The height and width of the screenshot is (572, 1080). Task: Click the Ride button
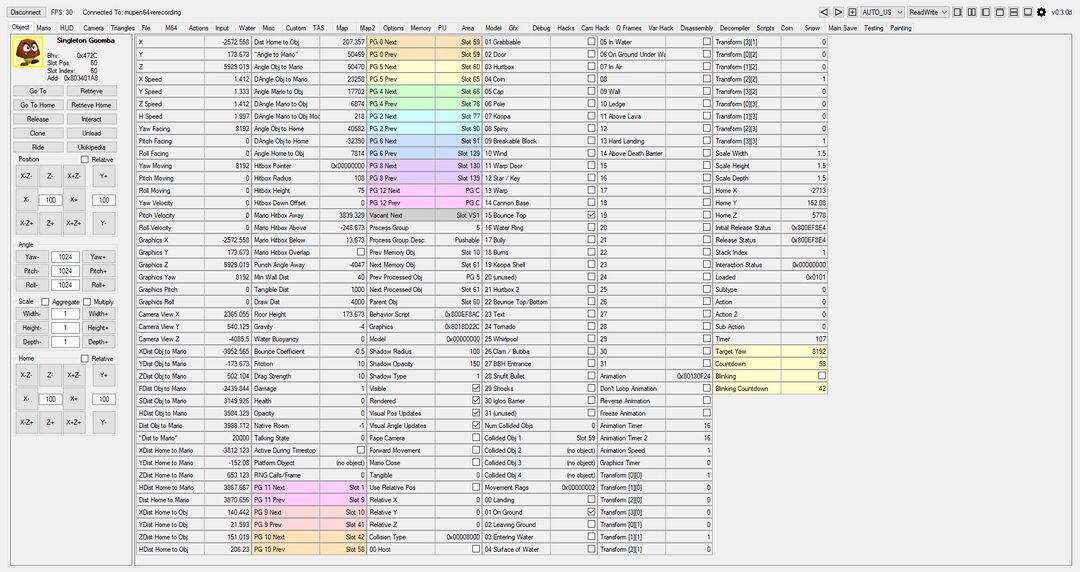(38, 147)
